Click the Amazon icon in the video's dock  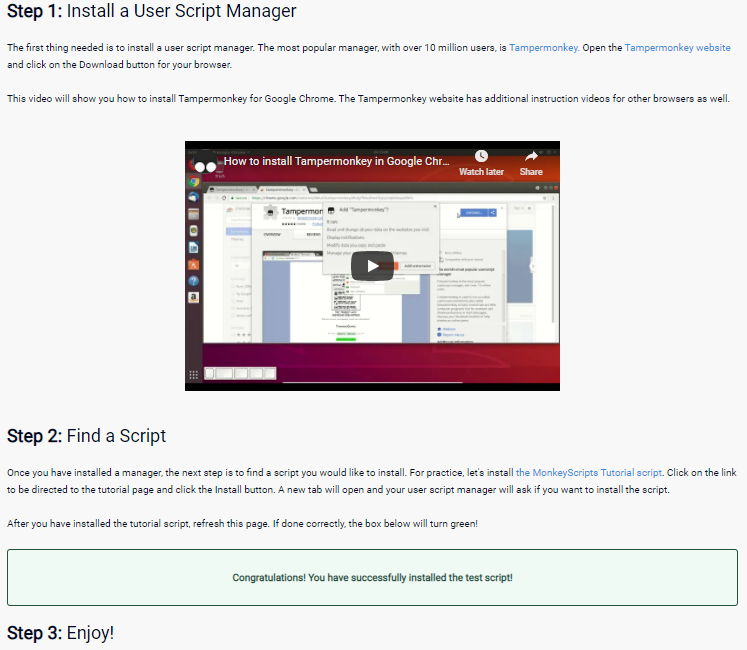tap(193, 297)
